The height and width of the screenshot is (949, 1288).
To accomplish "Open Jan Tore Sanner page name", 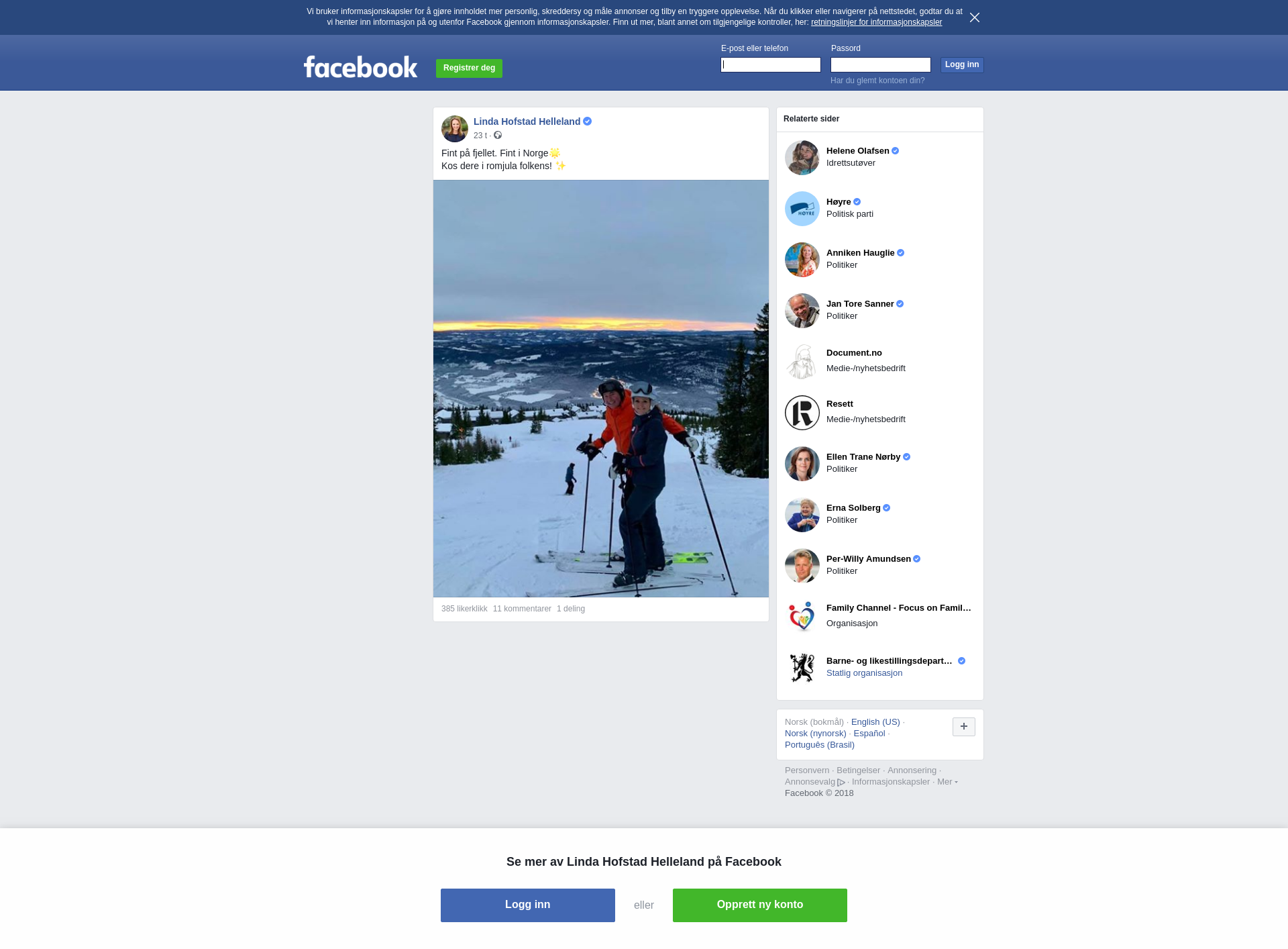I will tap(860, 304).
